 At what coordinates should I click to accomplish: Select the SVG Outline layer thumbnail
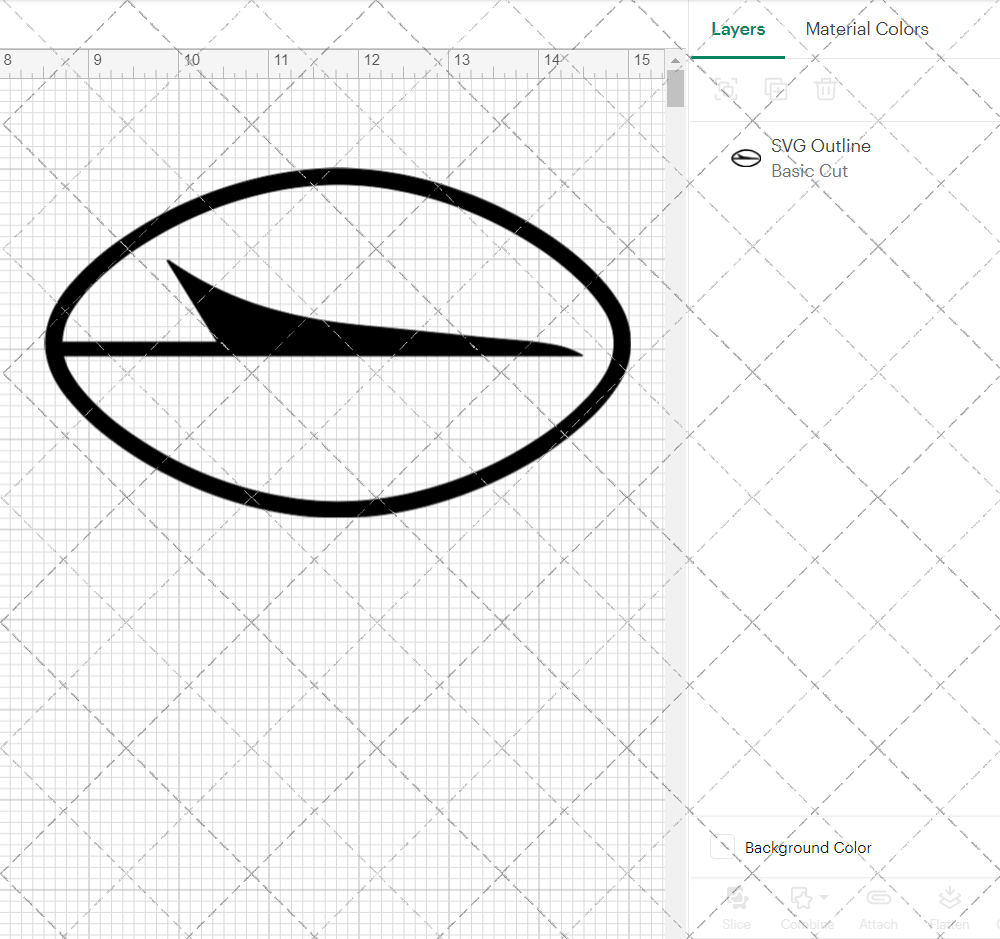(746, 158)
